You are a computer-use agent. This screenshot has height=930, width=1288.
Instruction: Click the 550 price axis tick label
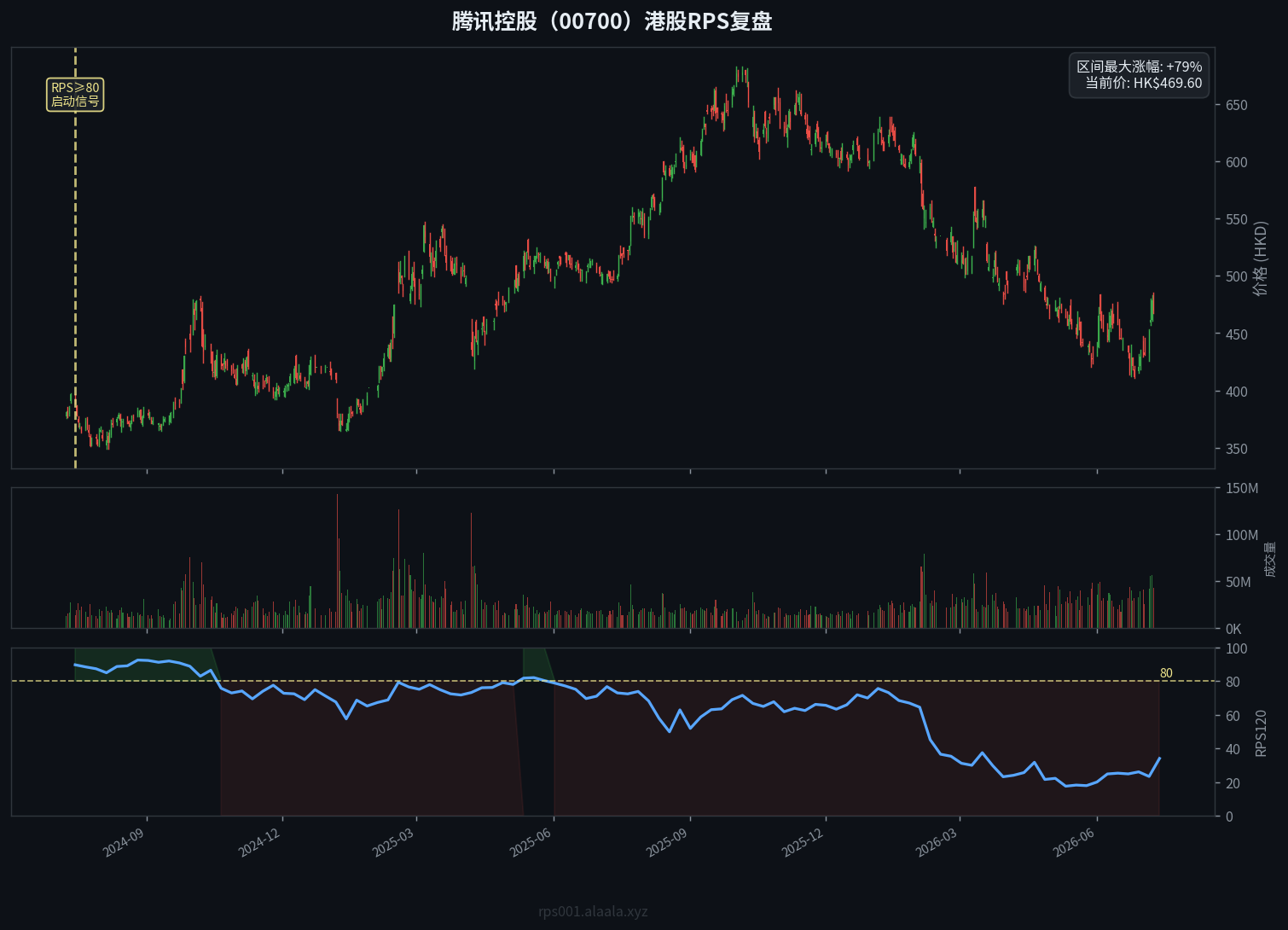[x=1236, y=219]
